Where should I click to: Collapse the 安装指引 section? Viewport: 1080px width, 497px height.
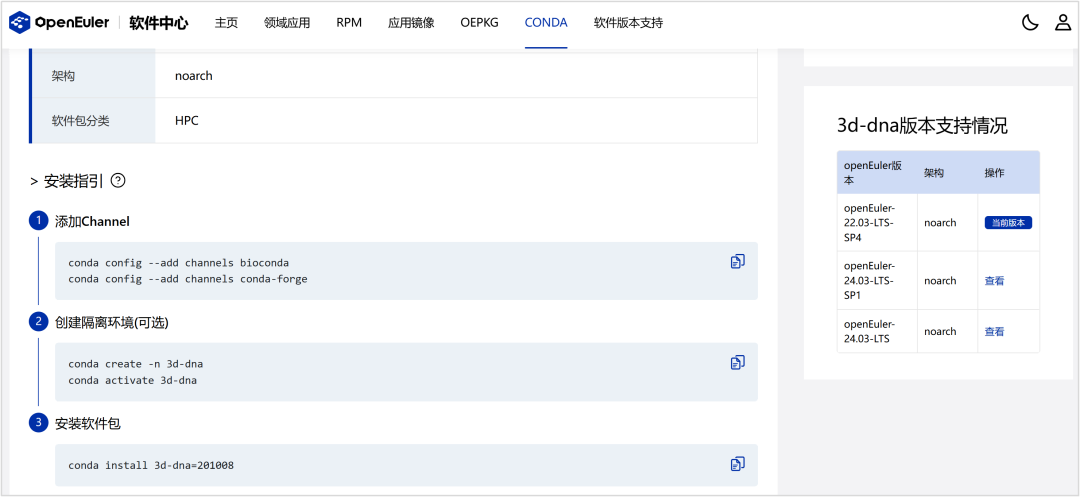(67, 181)
